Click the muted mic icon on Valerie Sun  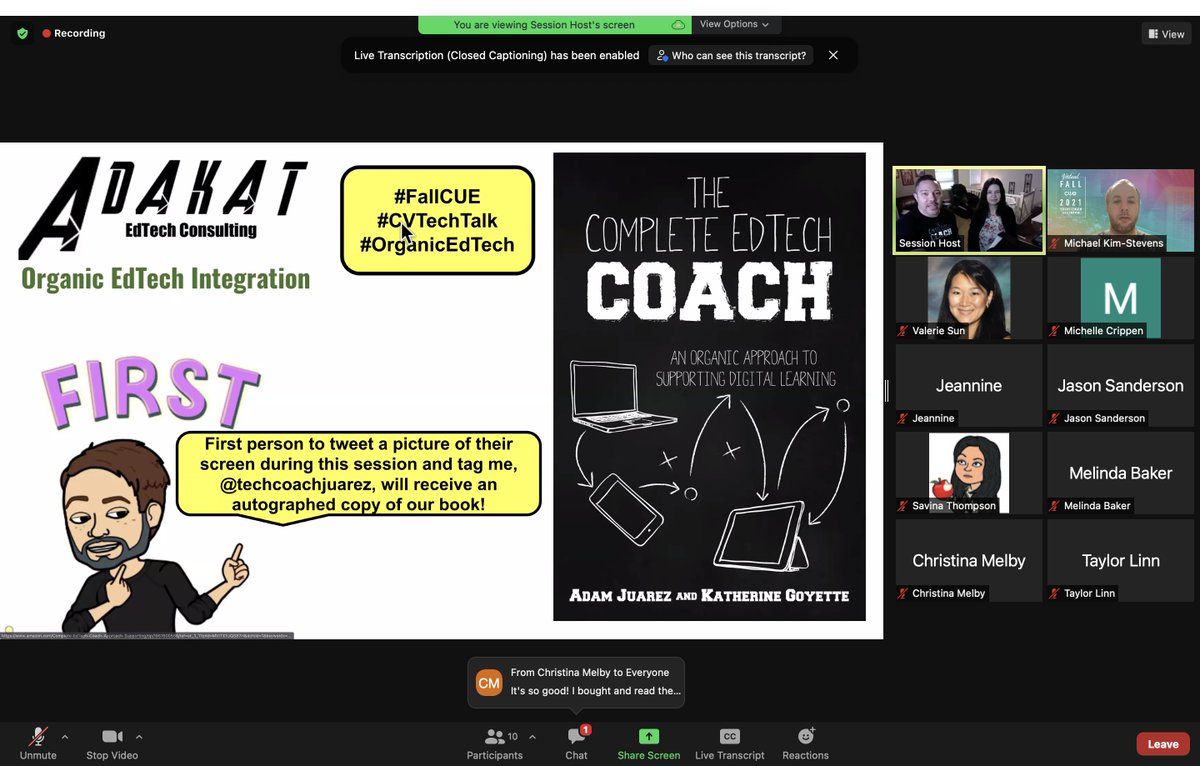click(904, 331)
